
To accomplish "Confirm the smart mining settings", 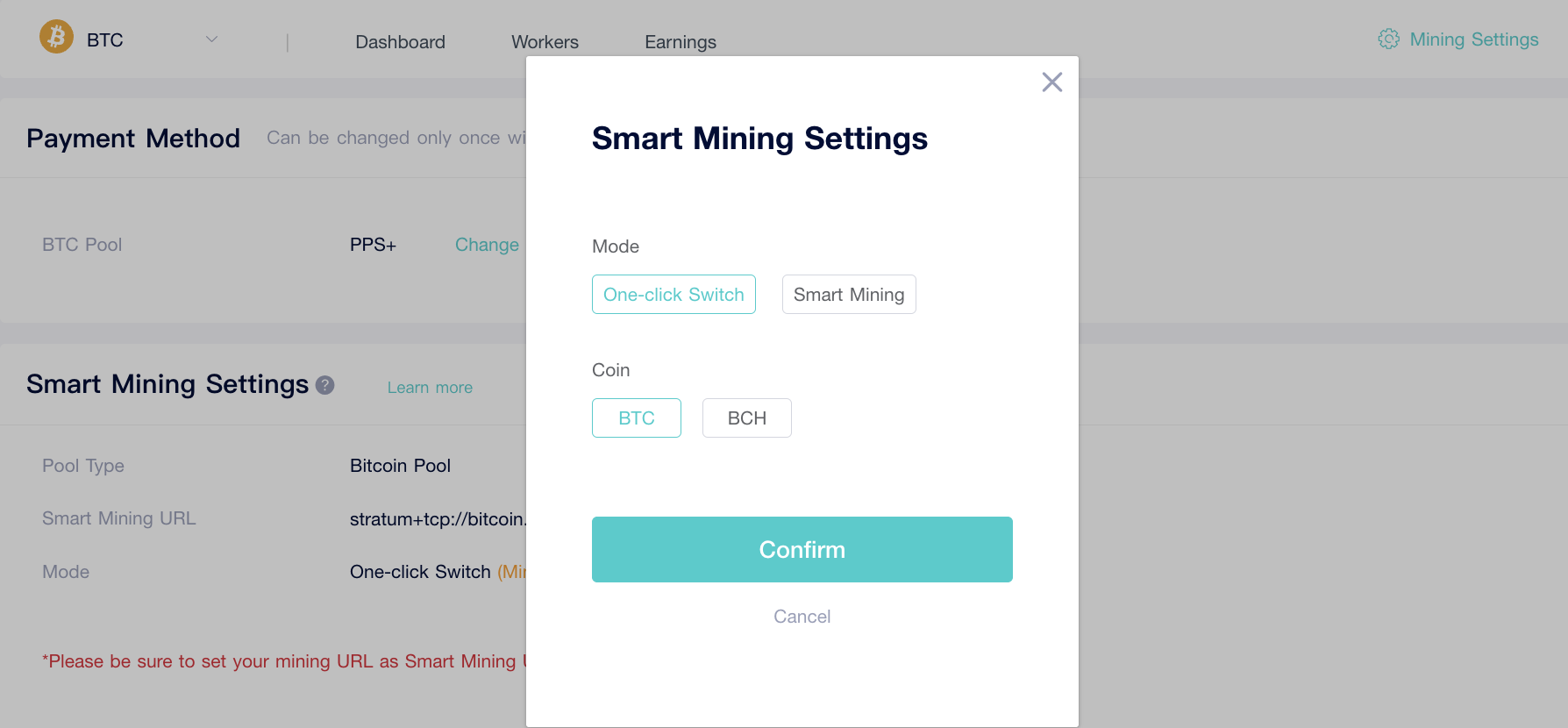I will click(x=802, y=549).
